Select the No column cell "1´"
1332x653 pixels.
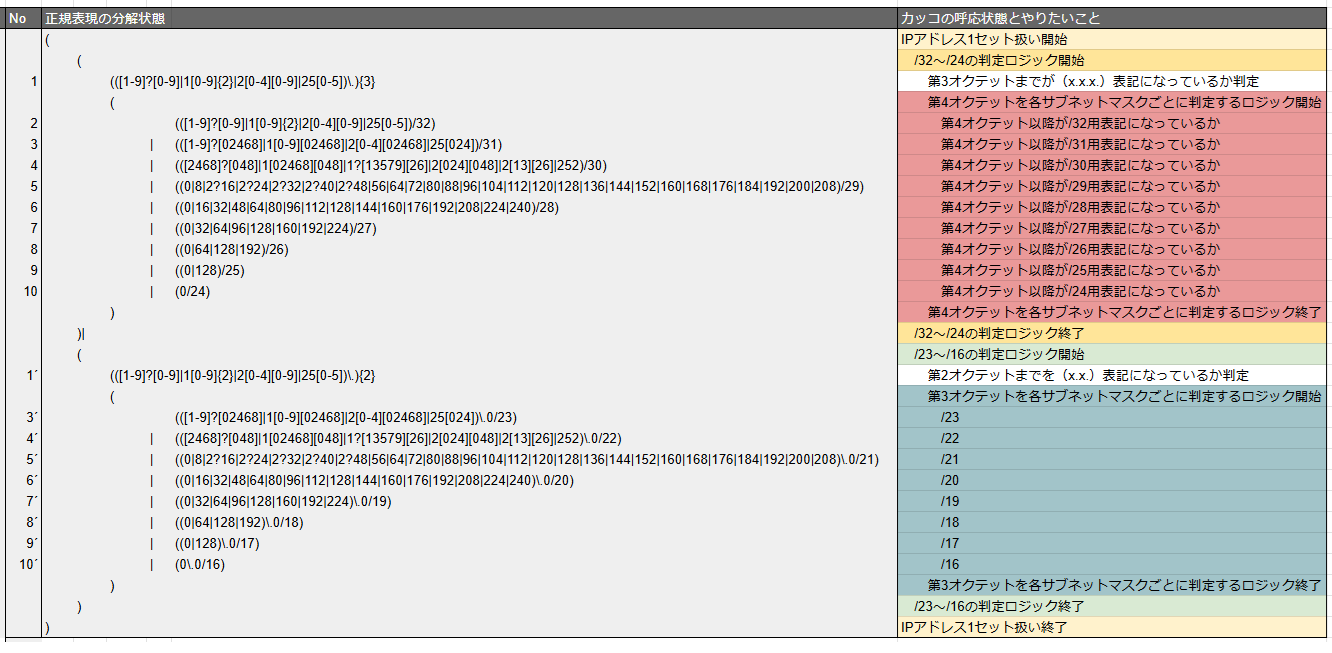(x=23, y=376)
